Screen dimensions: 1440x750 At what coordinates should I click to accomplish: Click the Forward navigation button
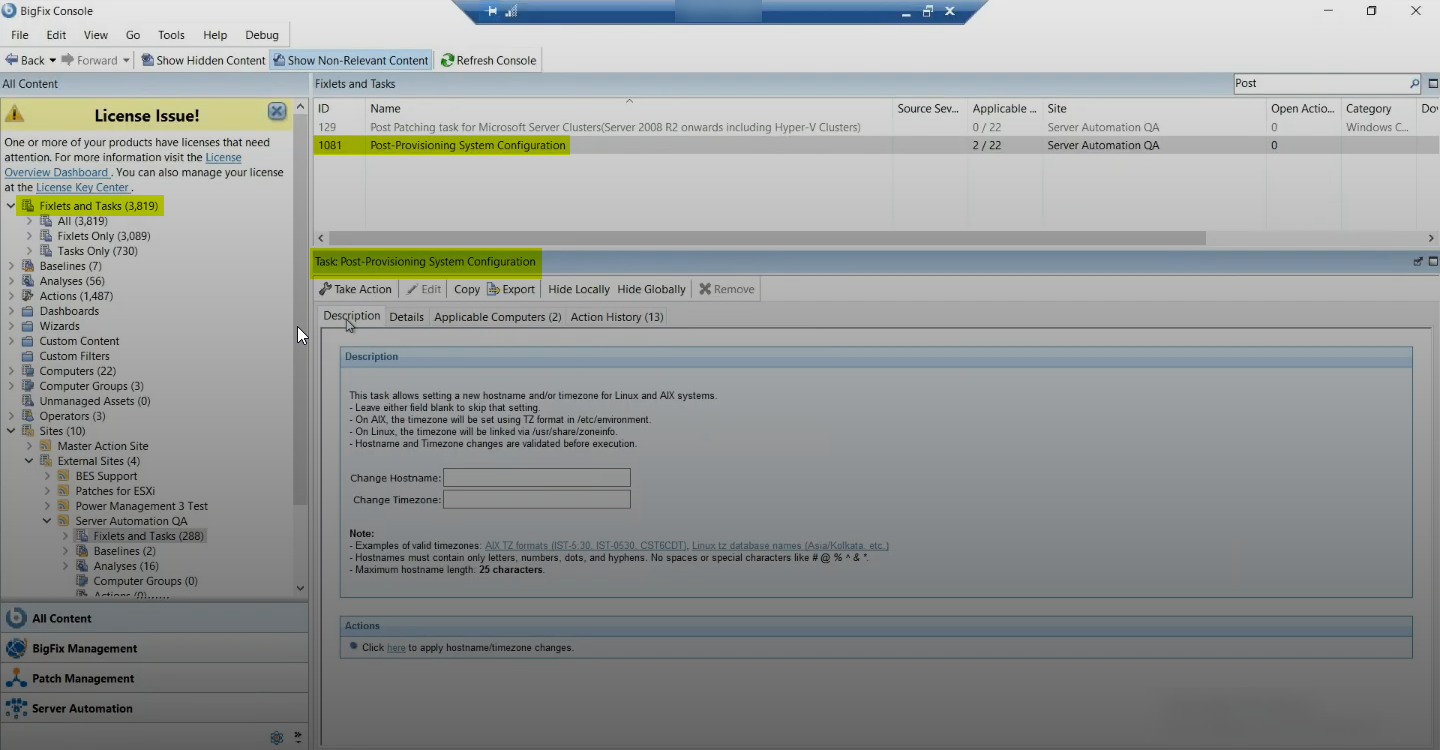coord(90,60)
